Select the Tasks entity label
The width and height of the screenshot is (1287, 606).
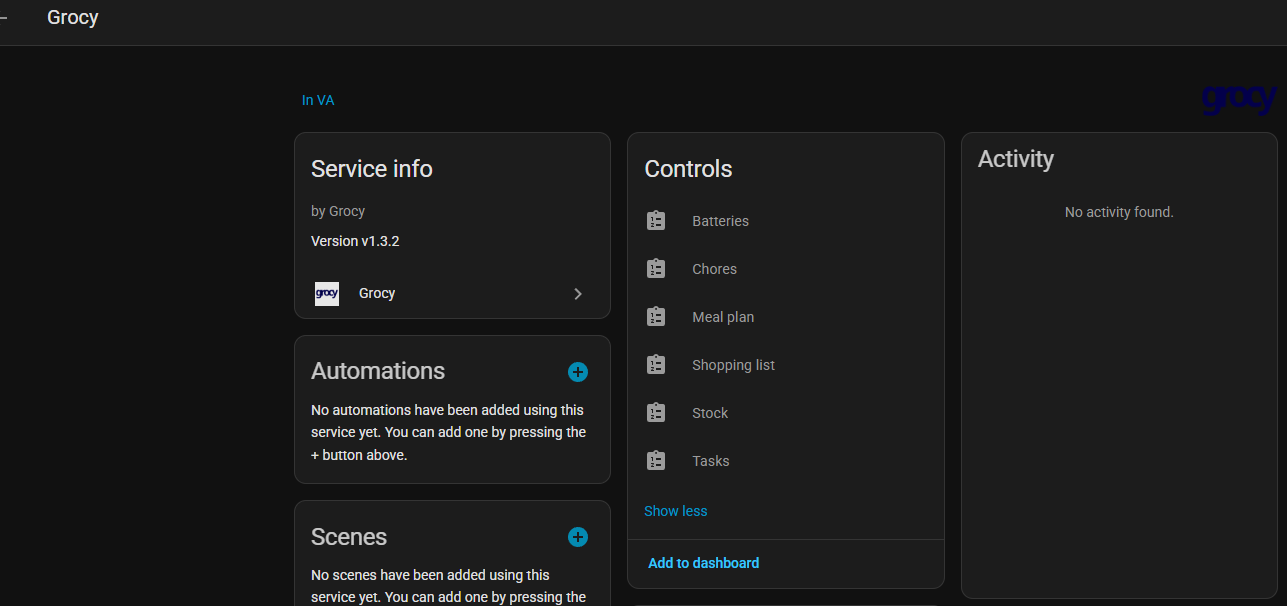[x=710, y=461]
